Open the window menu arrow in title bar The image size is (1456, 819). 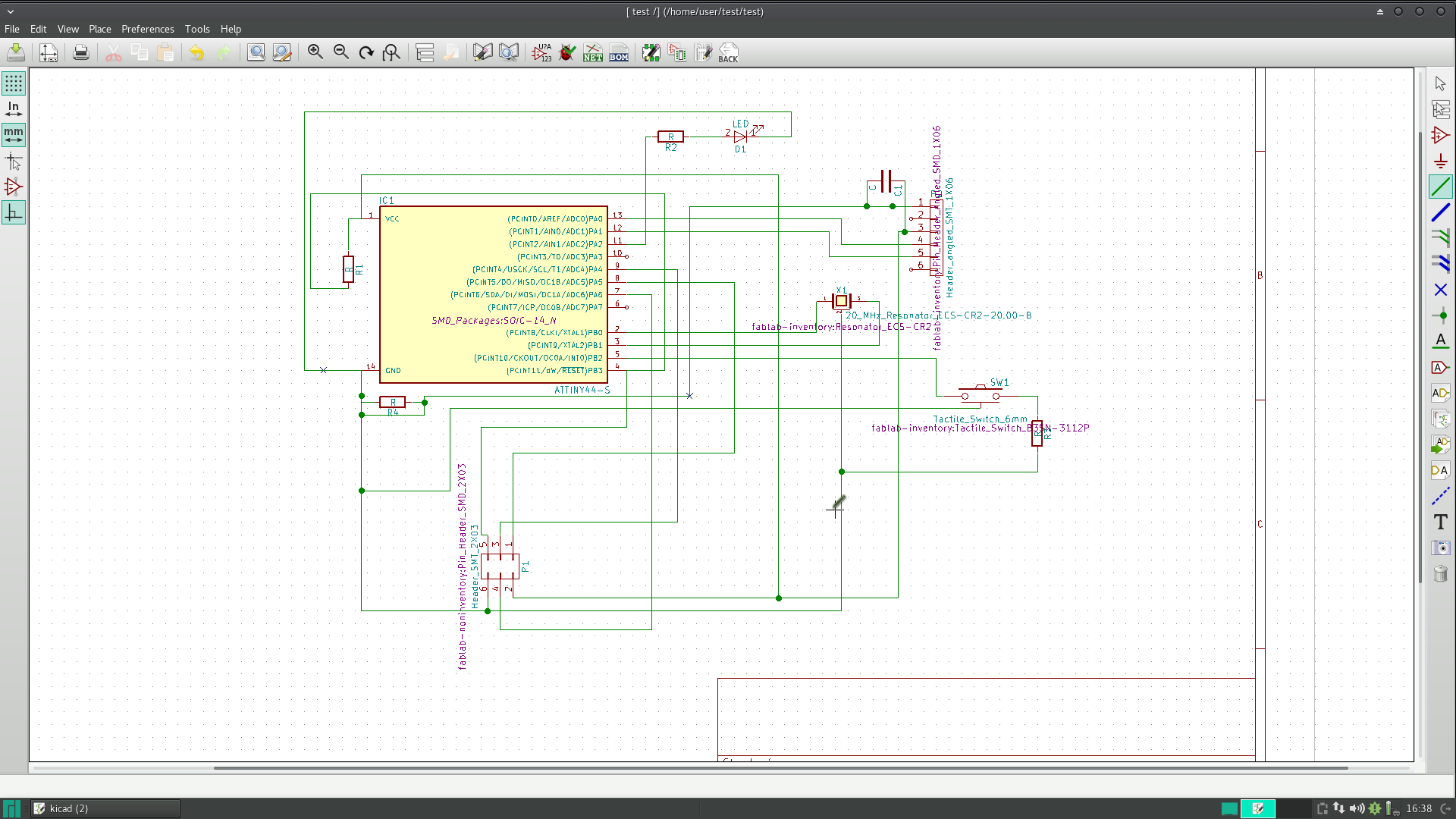tap(11, 11)
